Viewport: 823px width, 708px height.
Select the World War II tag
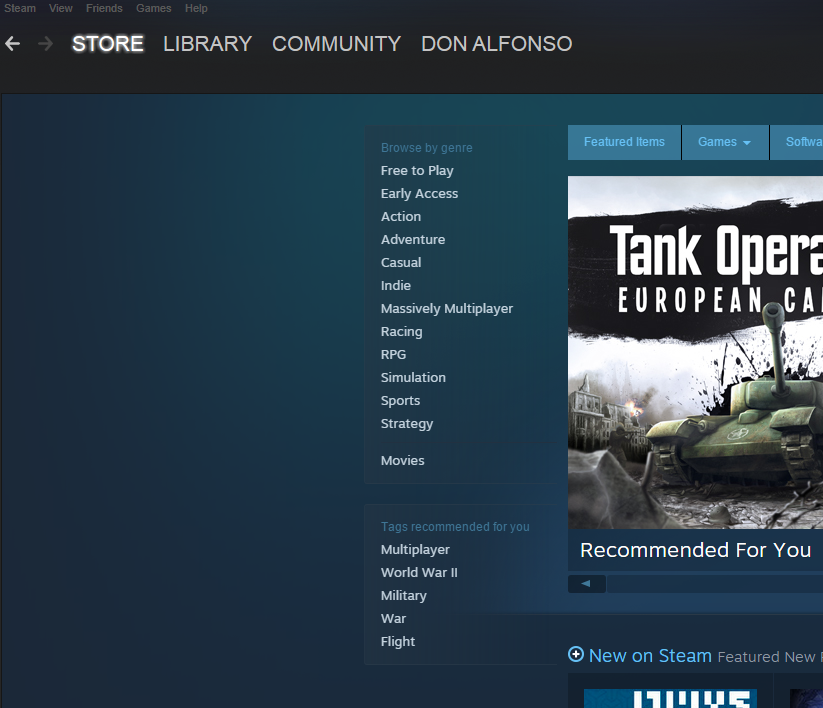(x=419, y=573)
